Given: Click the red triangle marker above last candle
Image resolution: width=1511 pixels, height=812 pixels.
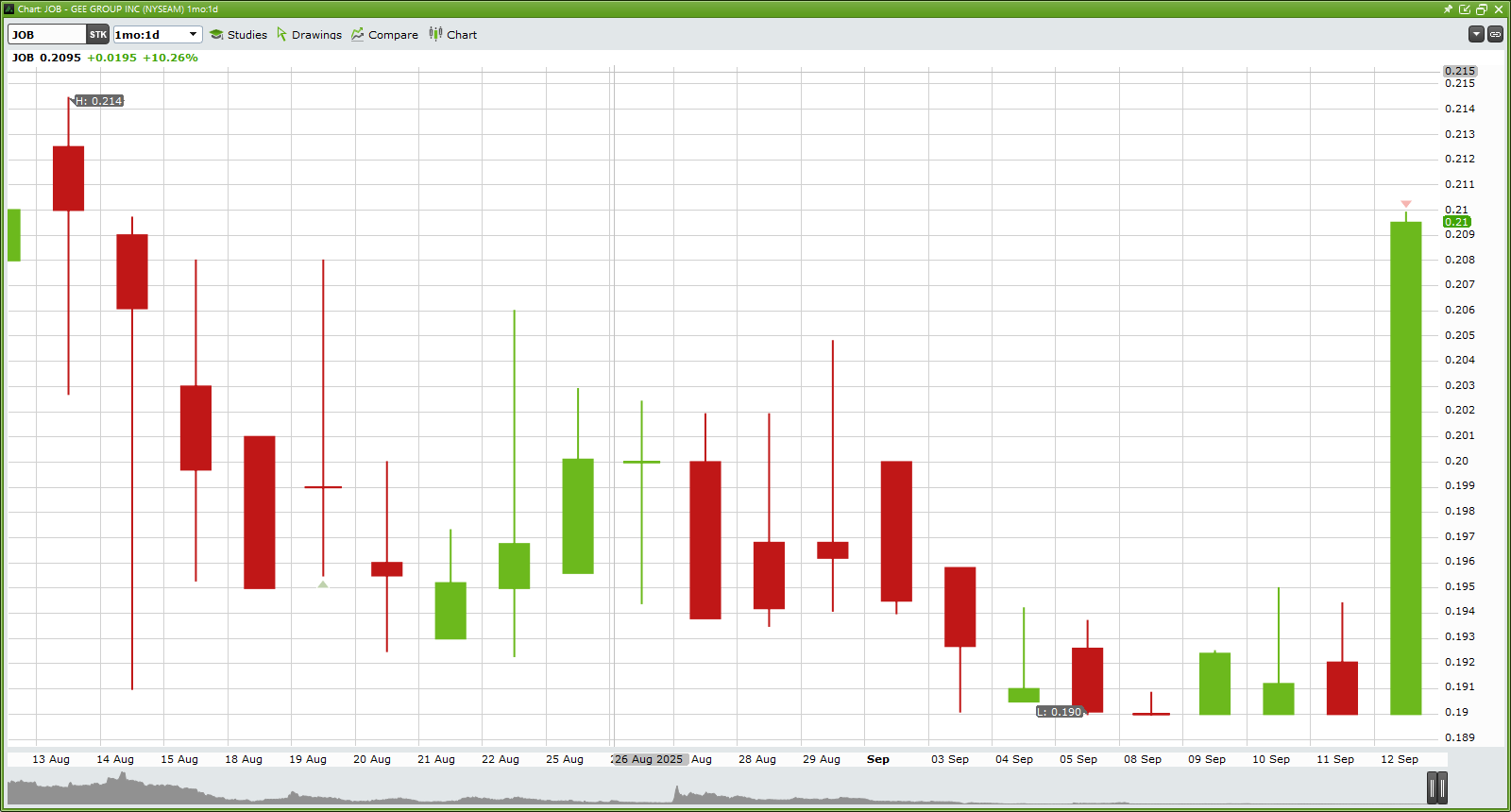Looking at the screenshot, I should [1406, 204].
